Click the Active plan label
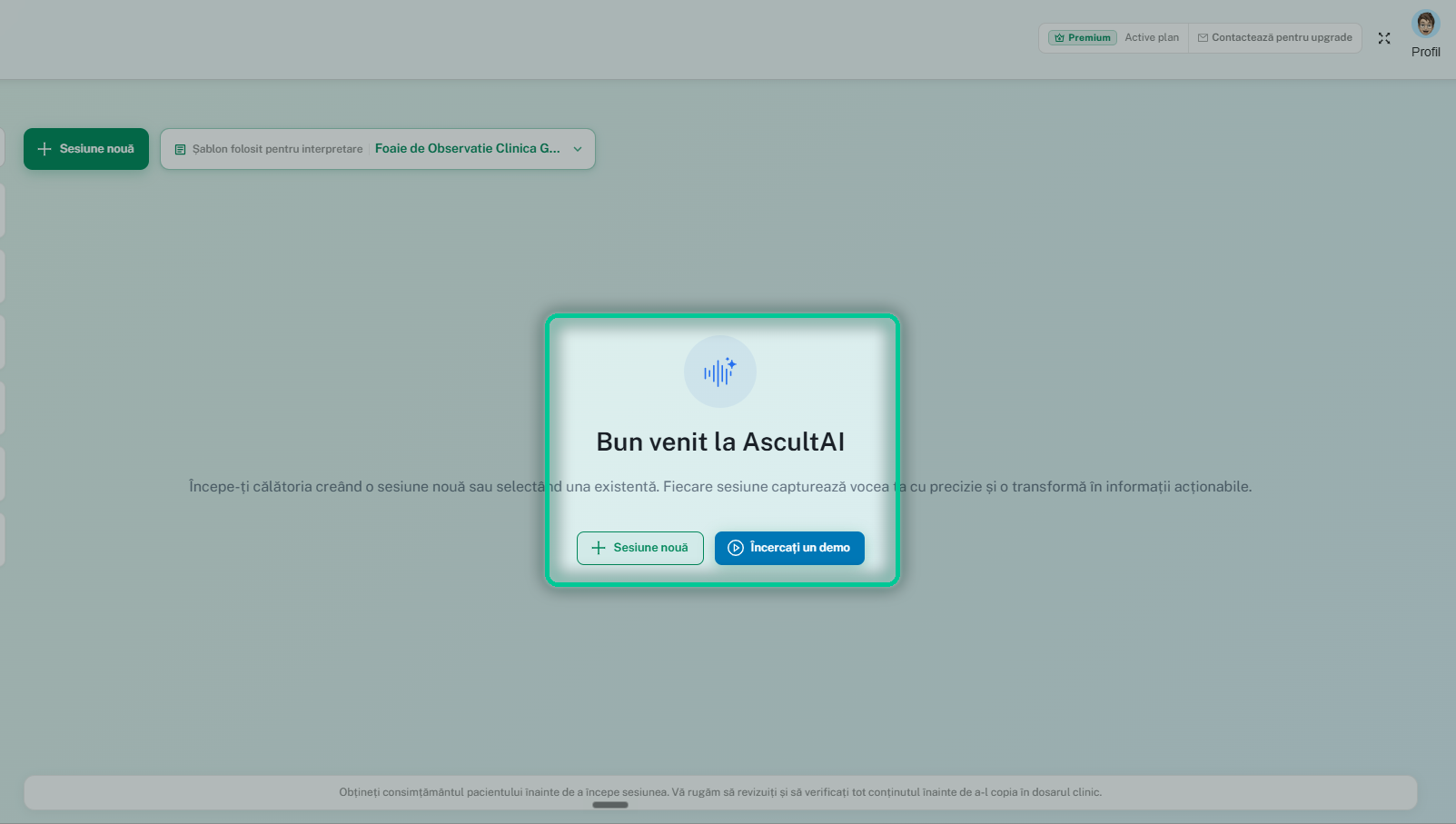 tap(1152, 38)
